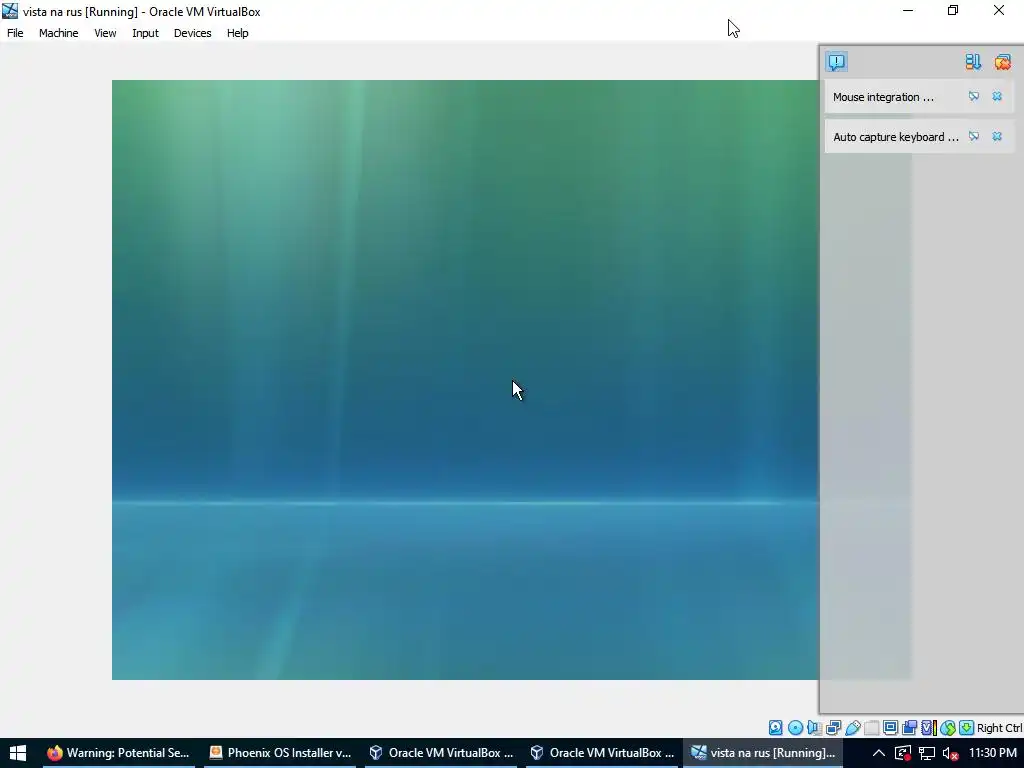The height and width of the screenshot is (768, 1024).
Task: Click the audio status icon
Action: point(814,728)
